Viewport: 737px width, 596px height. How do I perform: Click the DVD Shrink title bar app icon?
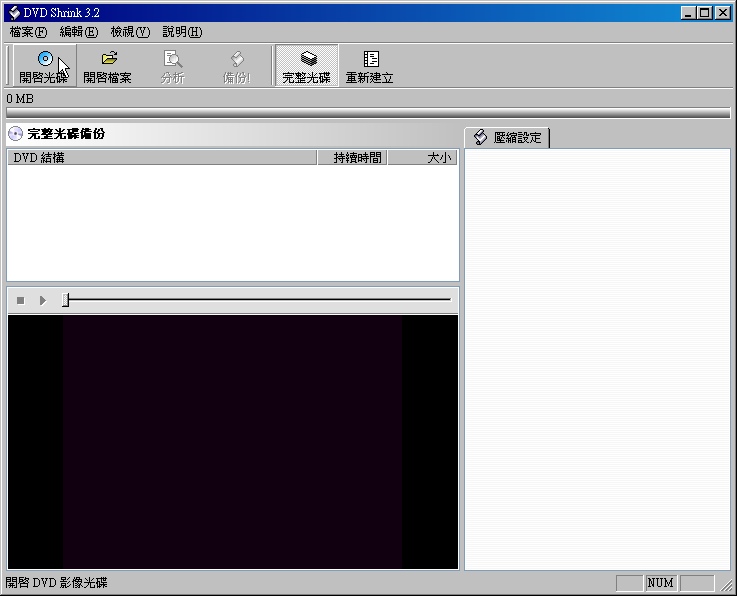pyautogui.click(x=14, y=13)
